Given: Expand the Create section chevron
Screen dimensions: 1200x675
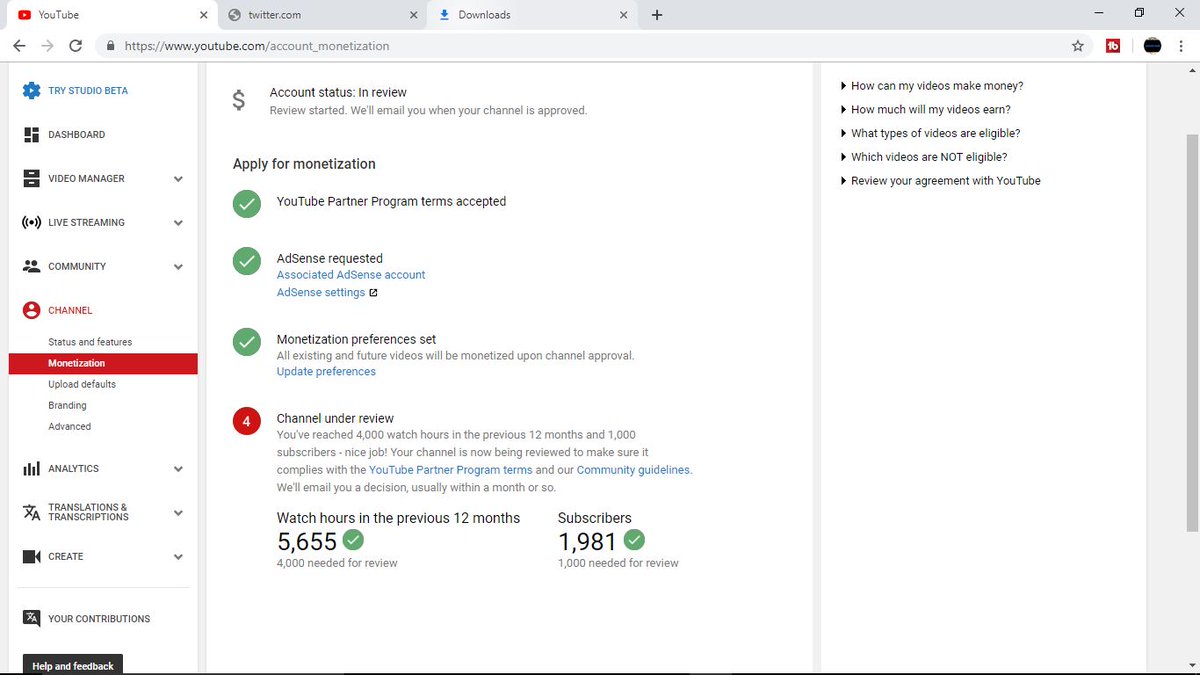Looking at the screenshot, I should 178,557.
